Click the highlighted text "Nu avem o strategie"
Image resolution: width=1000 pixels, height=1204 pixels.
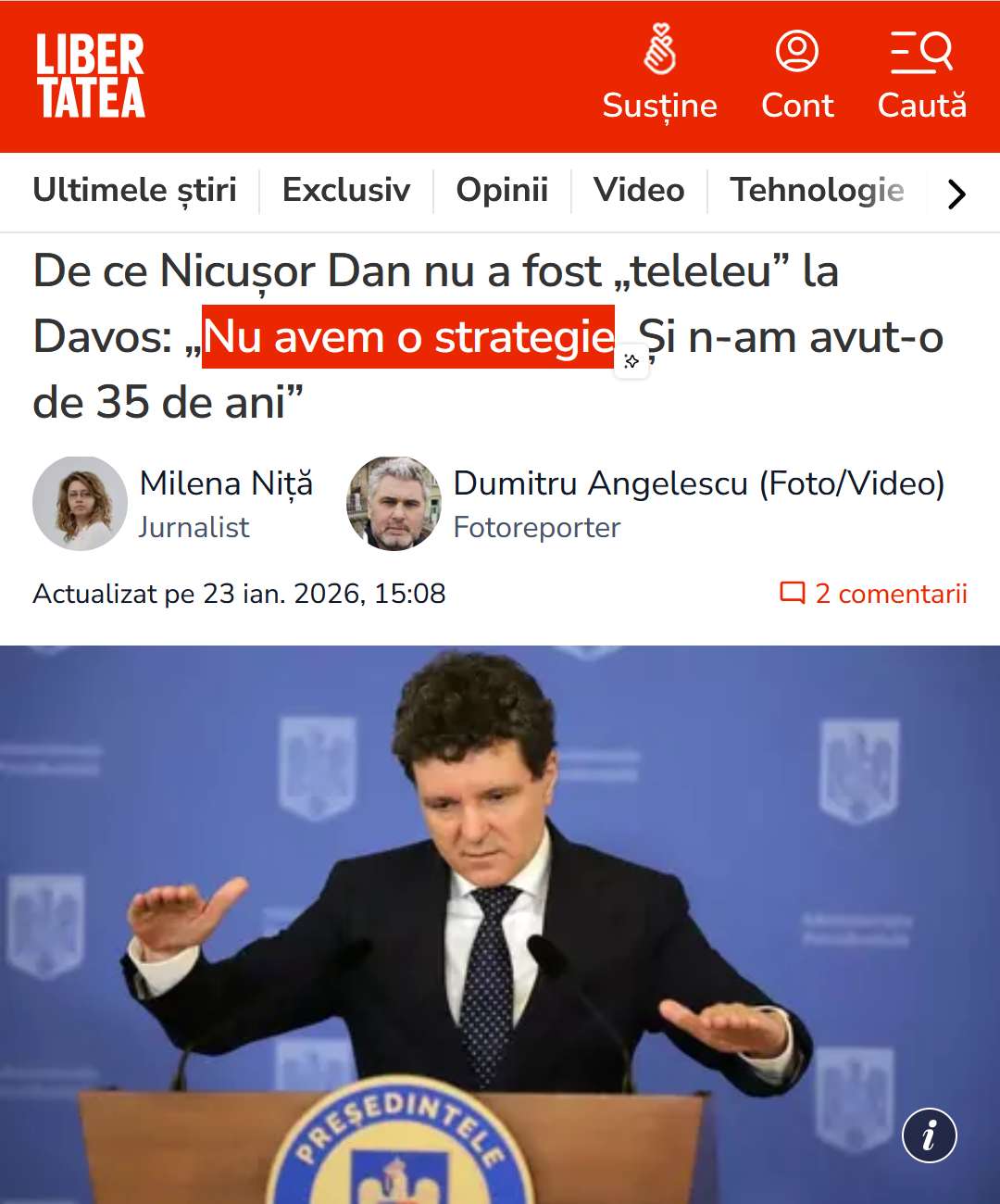coord(408,337)
